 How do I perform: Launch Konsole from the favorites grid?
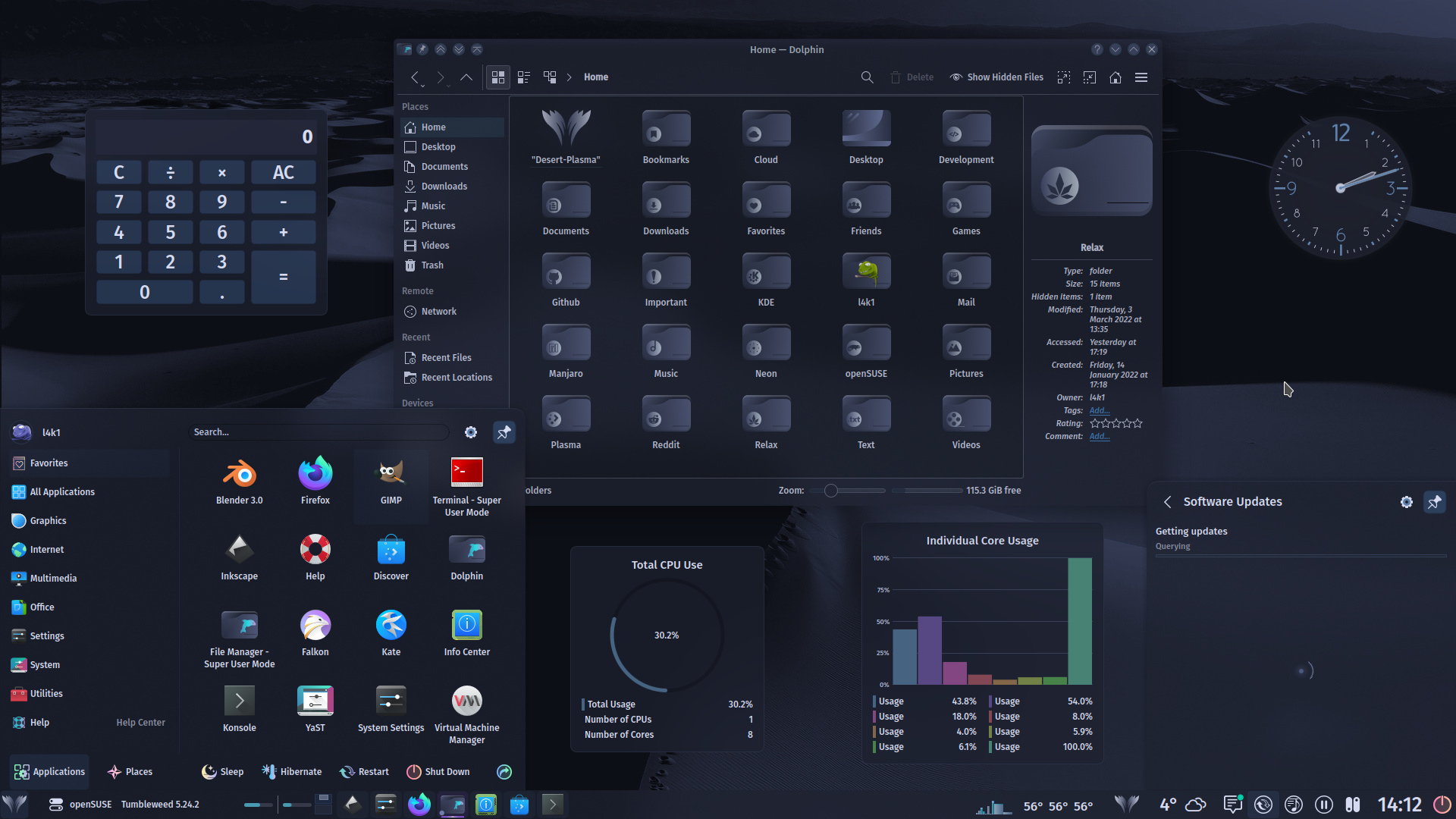point(239,709)
